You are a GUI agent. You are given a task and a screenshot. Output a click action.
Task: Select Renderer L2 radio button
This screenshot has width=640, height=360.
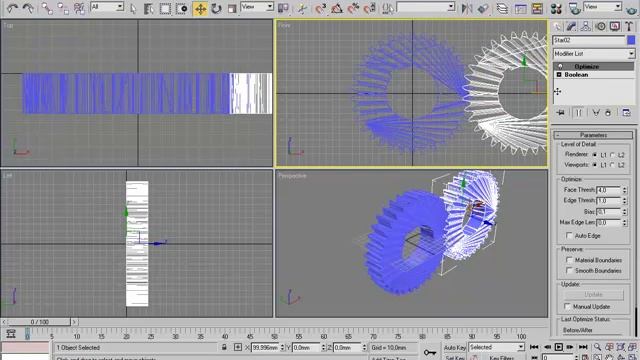point(612,155)
